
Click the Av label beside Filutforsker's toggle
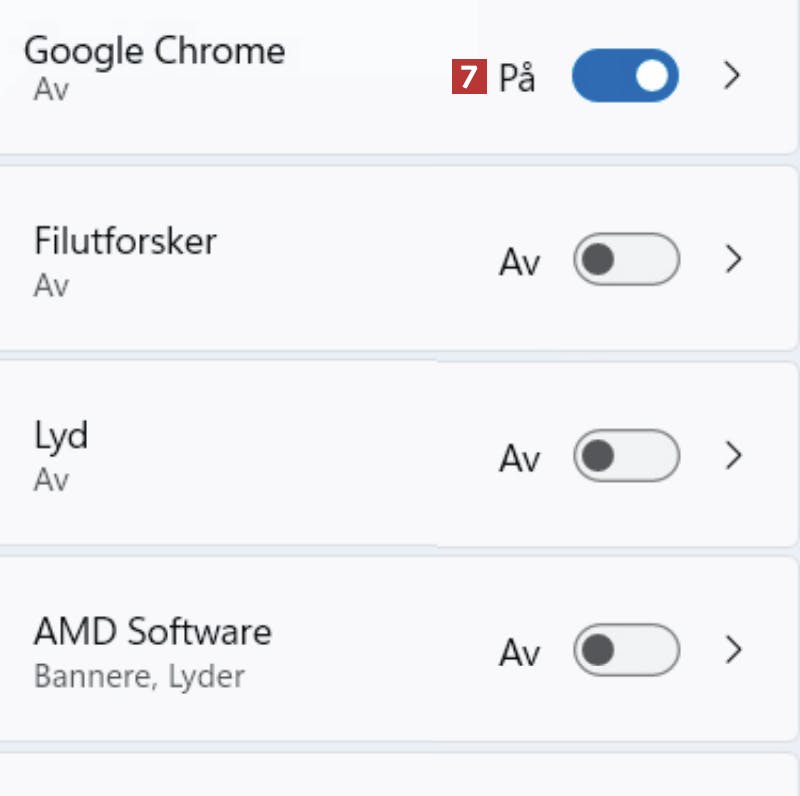point(519,262)
